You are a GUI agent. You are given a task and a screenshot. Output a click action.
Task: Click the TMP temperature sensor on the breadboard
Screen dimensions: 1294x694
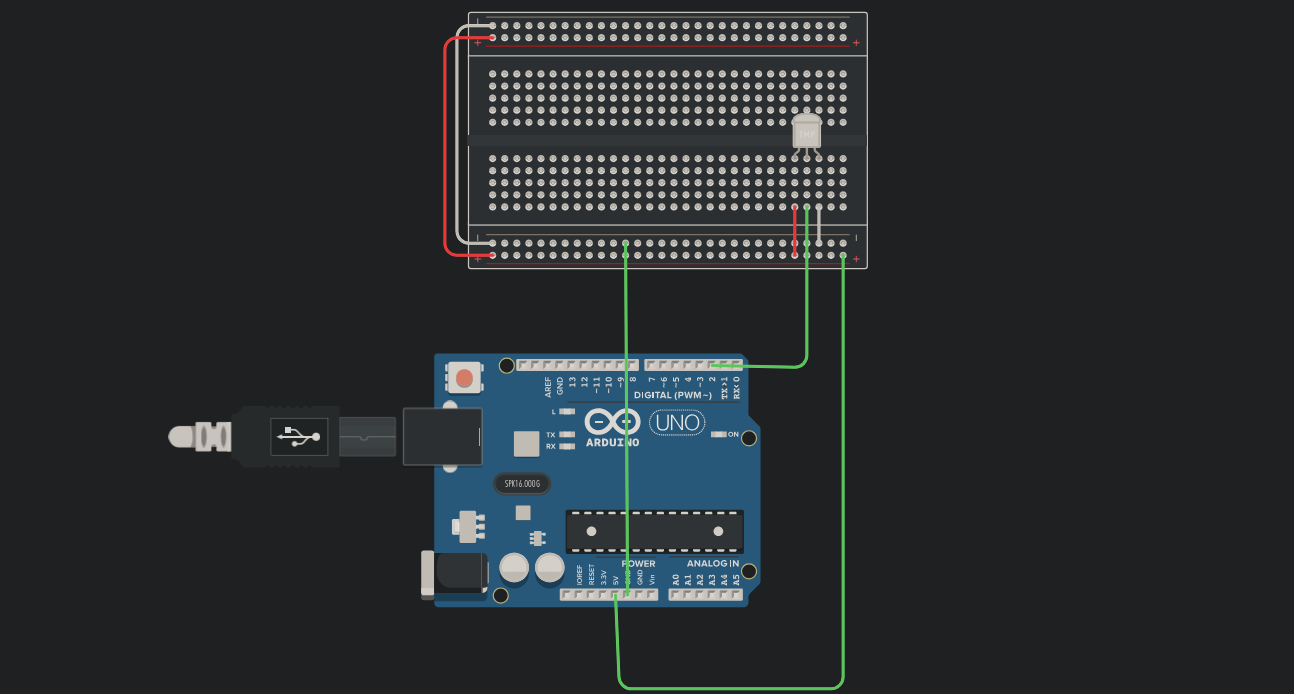(x=806, y=132)
